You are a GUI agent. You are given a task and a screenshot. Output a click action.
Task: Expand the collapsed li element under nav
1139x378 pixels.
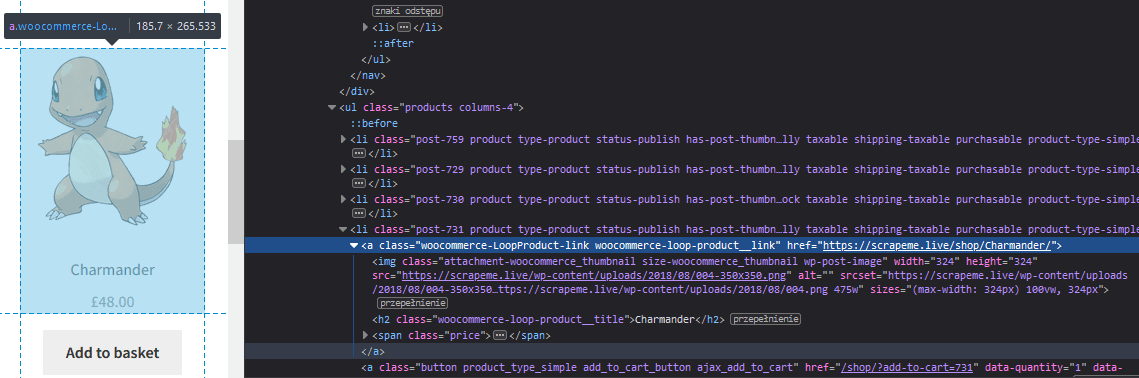365,28
